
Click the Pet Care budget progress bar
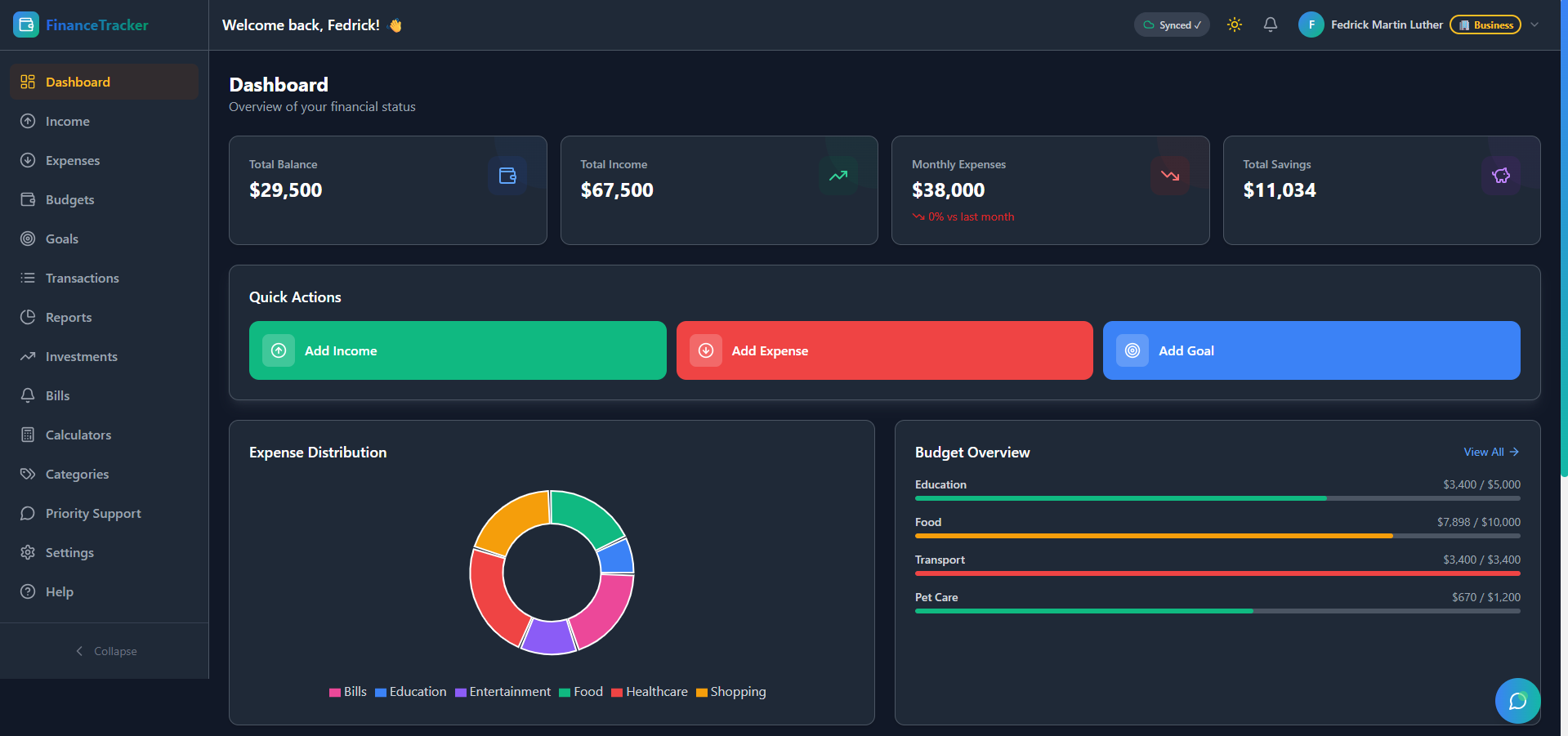tap(1217, 611)
